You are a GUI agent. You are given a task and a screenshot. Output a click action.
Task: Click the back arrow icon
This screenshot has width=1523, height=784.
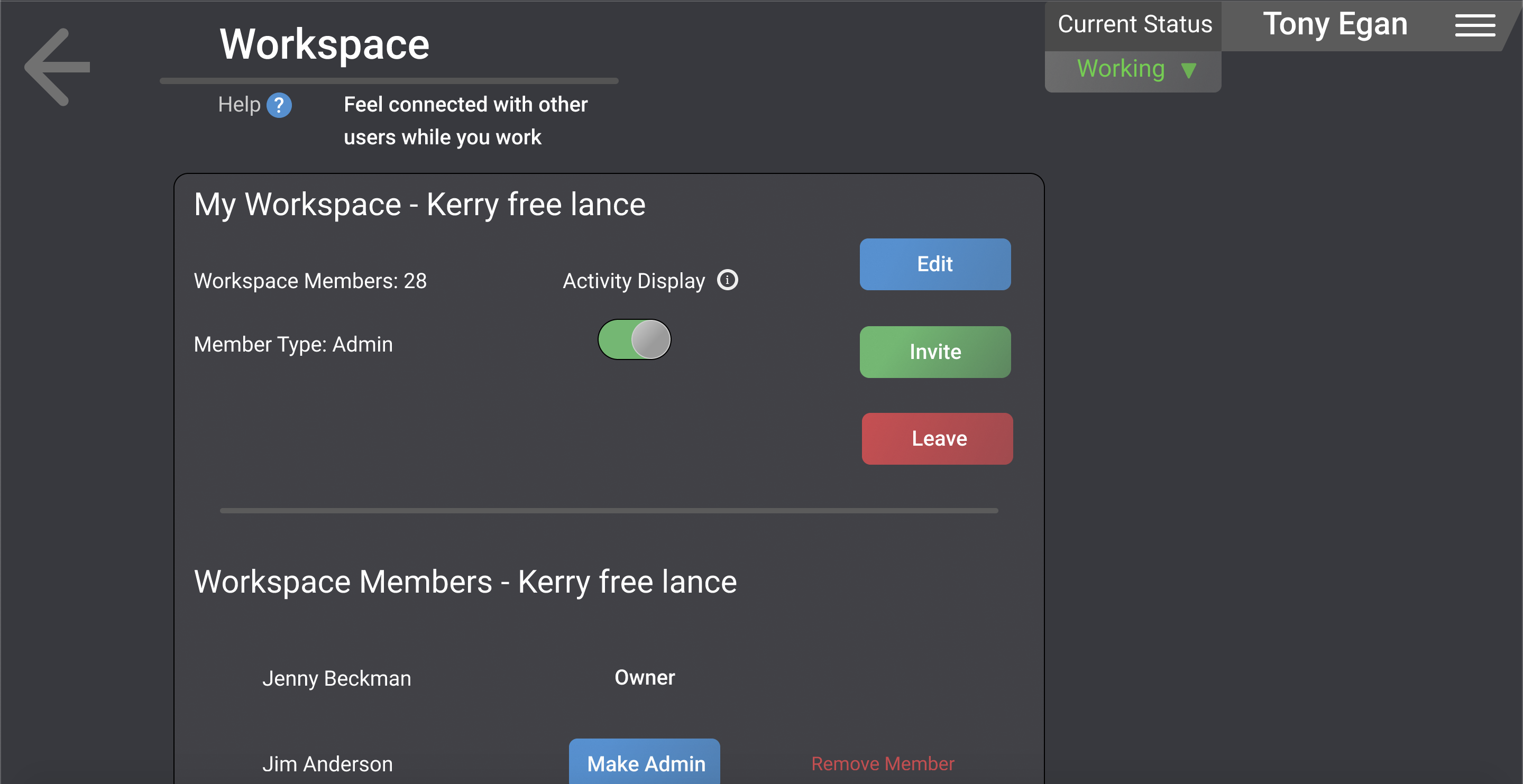click(x=57, y=67)
